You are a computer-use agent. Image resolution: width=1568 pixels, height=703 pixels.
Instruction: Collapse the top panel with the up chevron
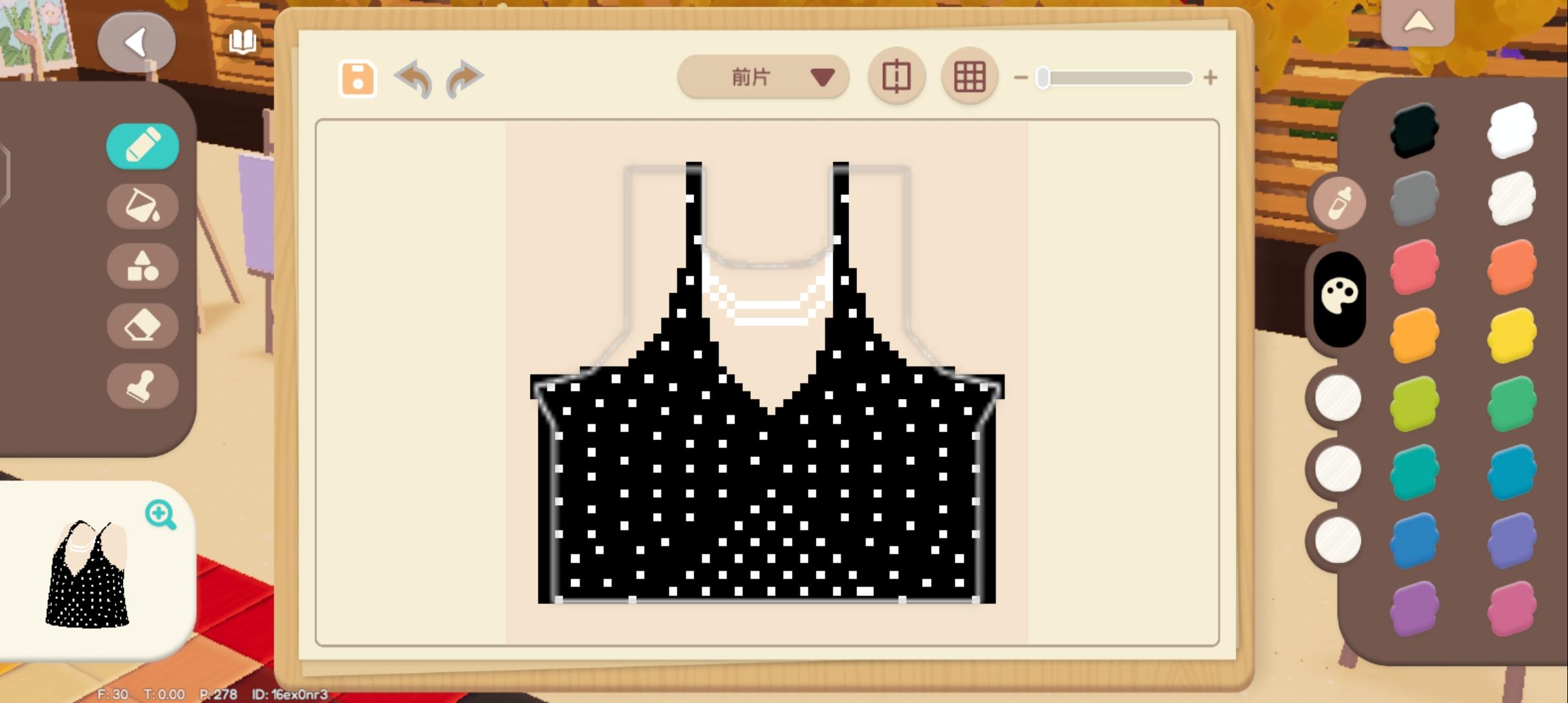click(x=1418, y=23)
